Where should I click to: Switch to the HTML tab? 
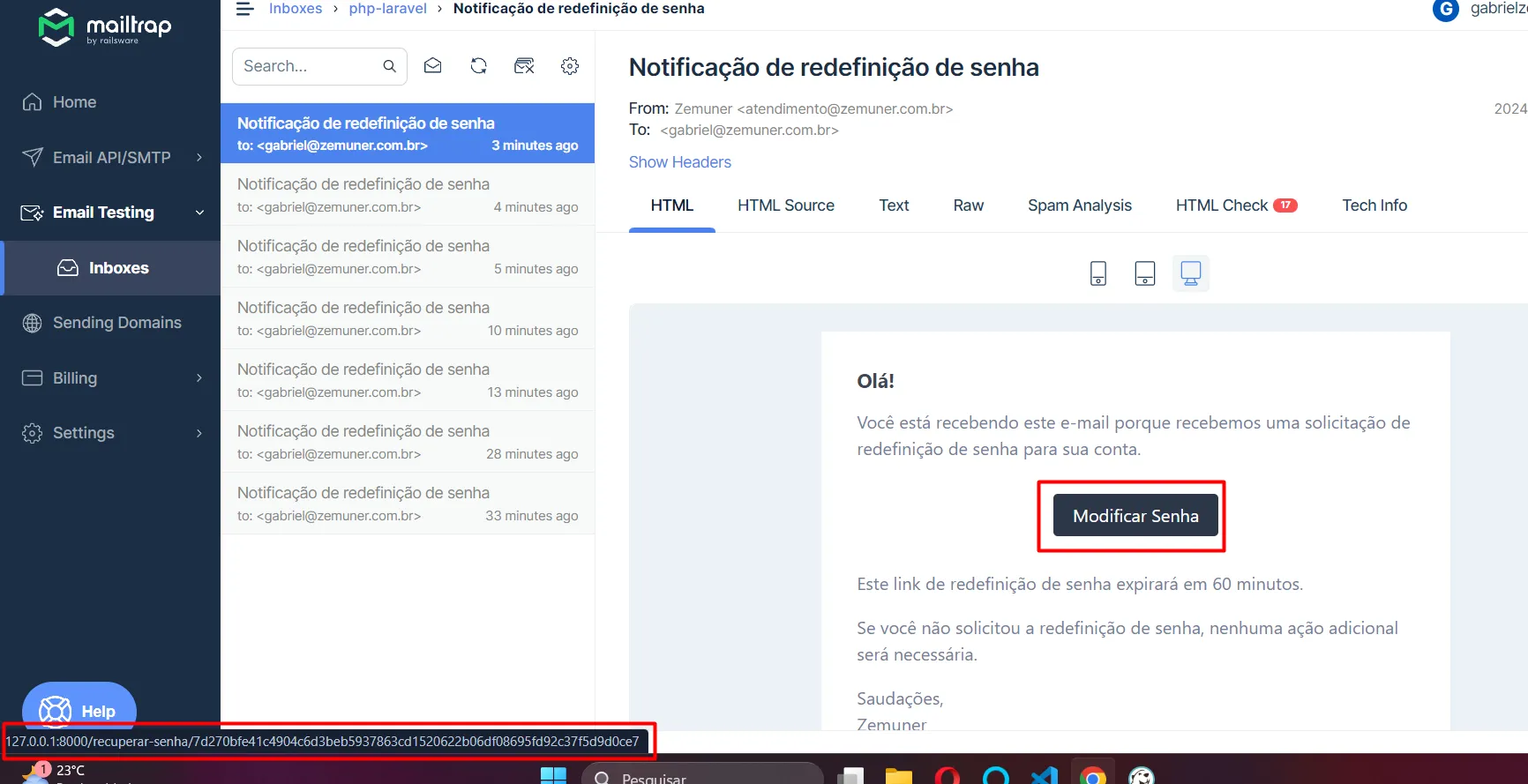click(x=672, y=205)
